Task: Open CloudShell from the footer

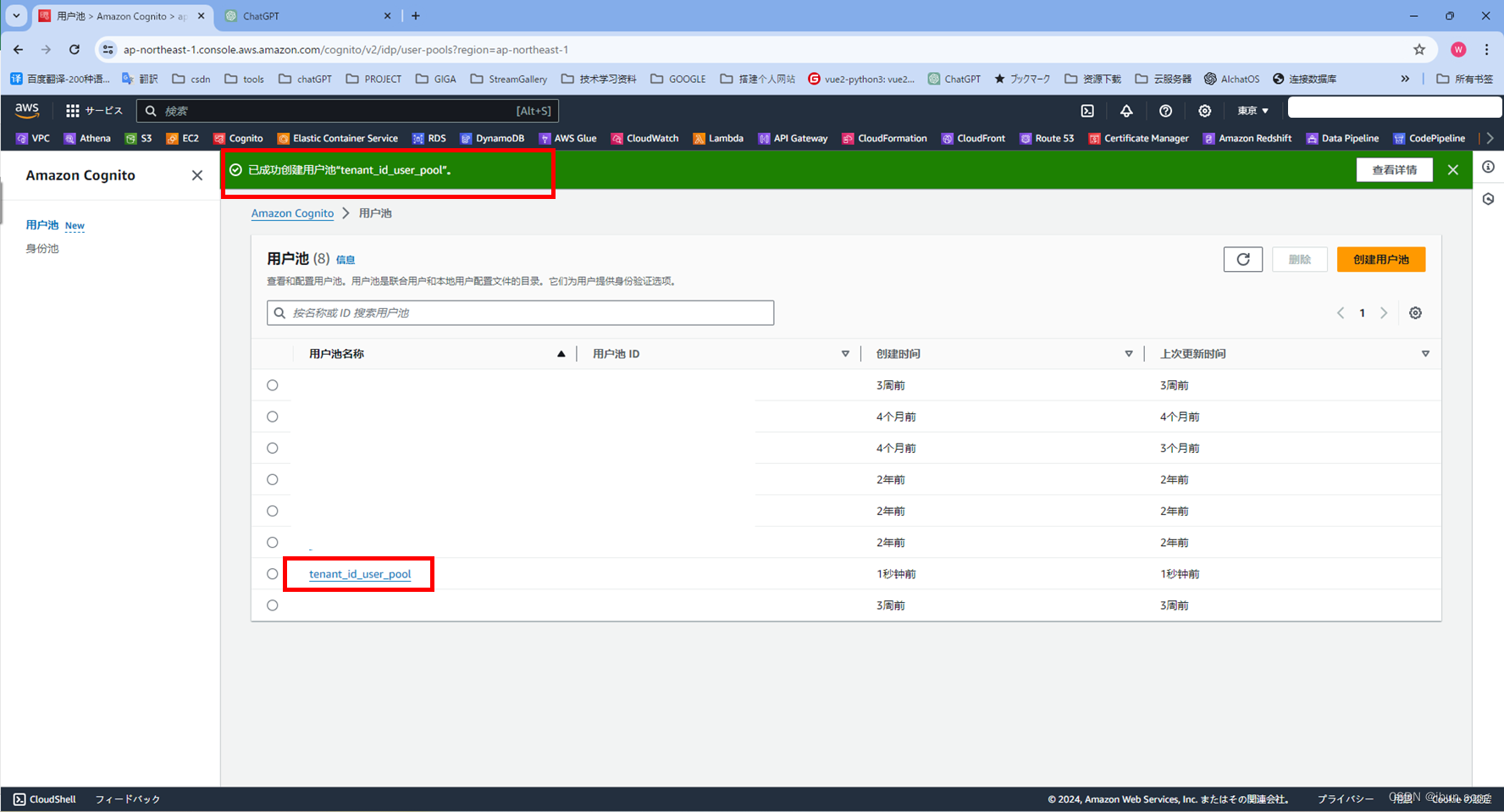Action: 45,799
